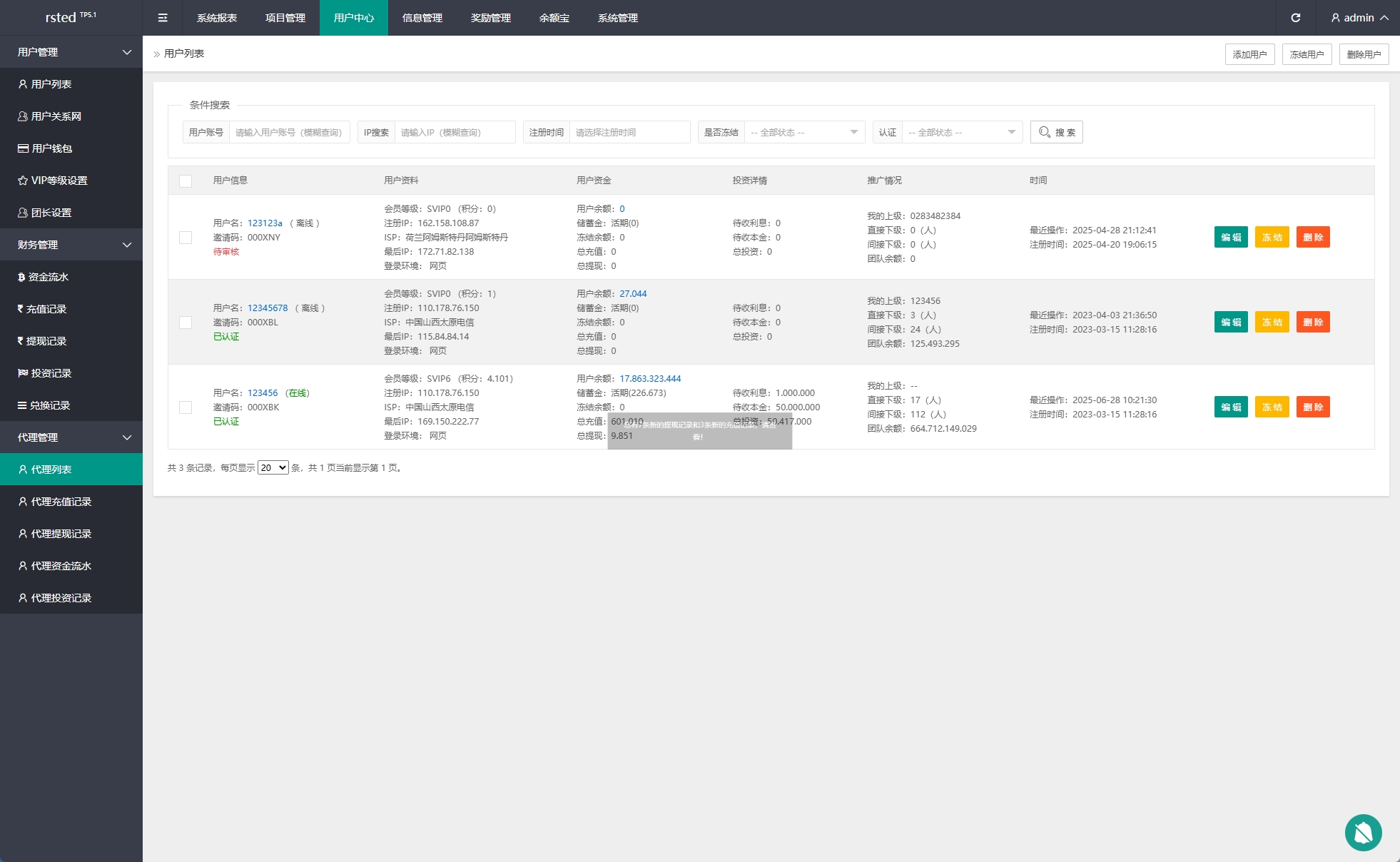Click the floating notification bell icon
The image size is (1400, 862).
click(1363, 832)
